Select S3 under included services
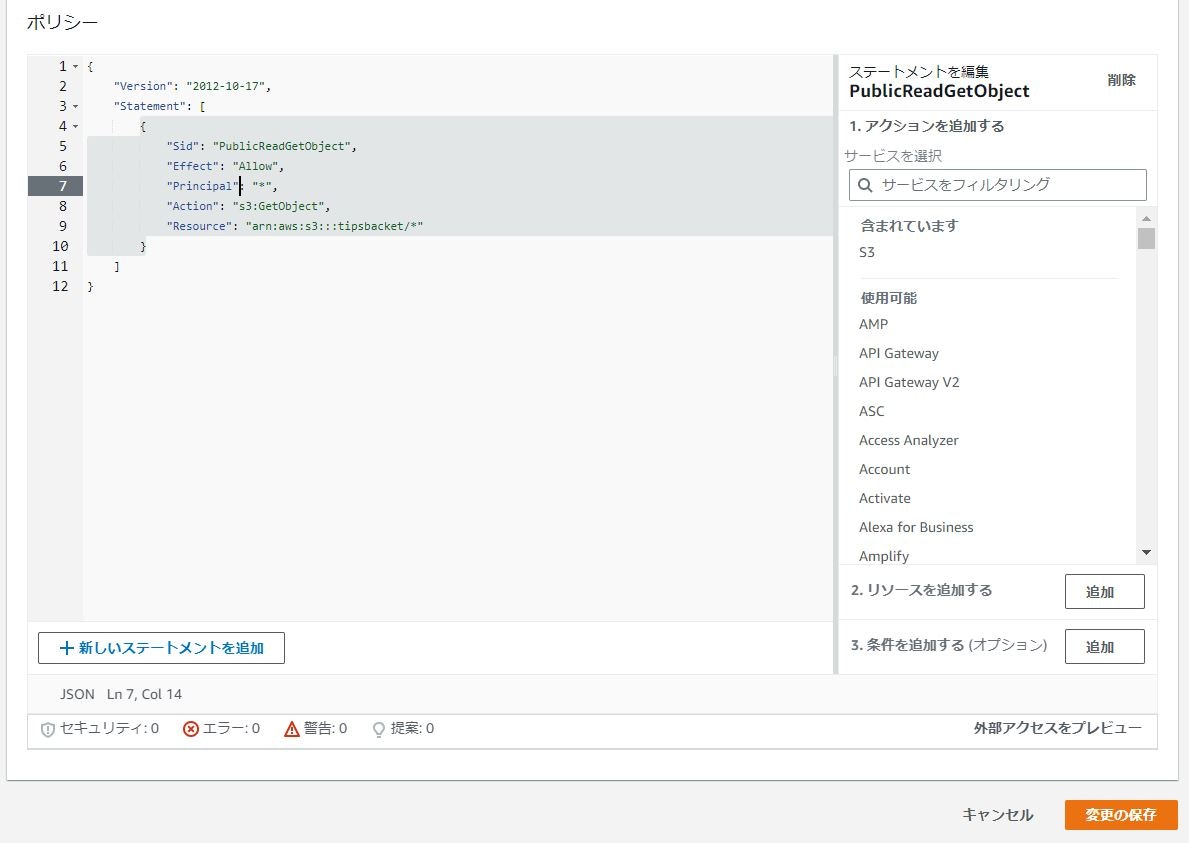 pos(867,252)
